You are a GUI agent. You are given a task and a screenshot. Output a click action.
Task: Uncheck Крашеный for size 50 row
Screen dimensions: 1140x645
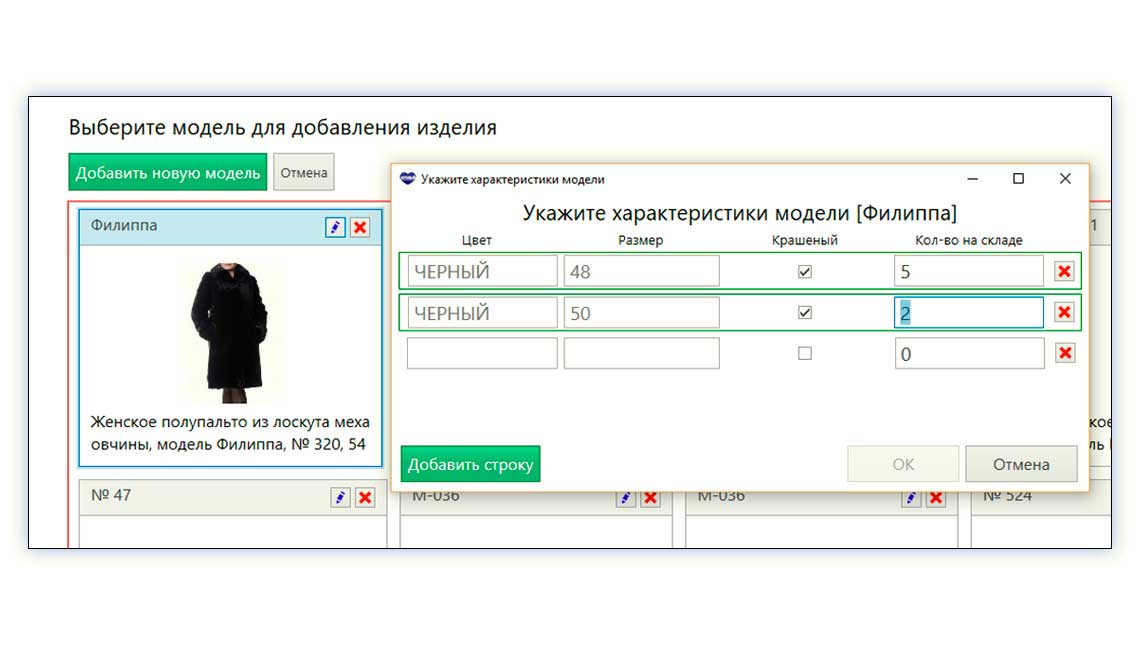805,313
